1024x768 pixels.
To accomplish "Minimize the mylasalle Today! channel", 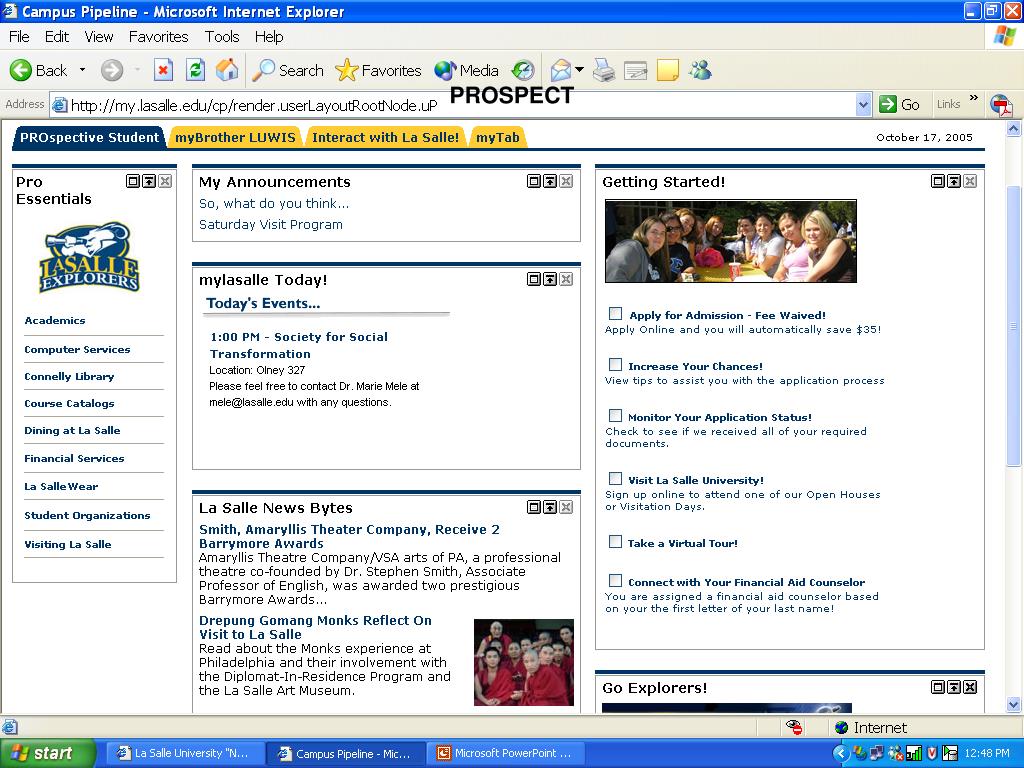I will pos(550,279).
